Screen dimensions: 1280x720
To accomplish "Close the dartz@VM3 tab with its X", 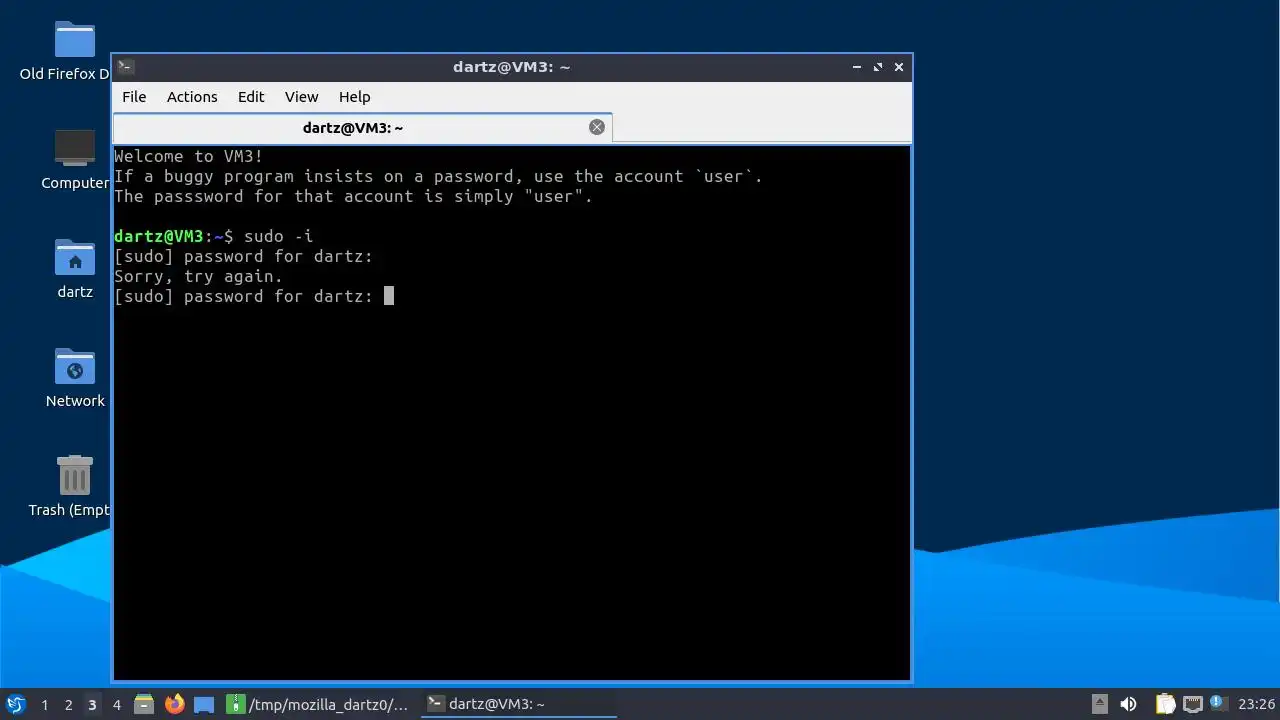I will [597, 127].
